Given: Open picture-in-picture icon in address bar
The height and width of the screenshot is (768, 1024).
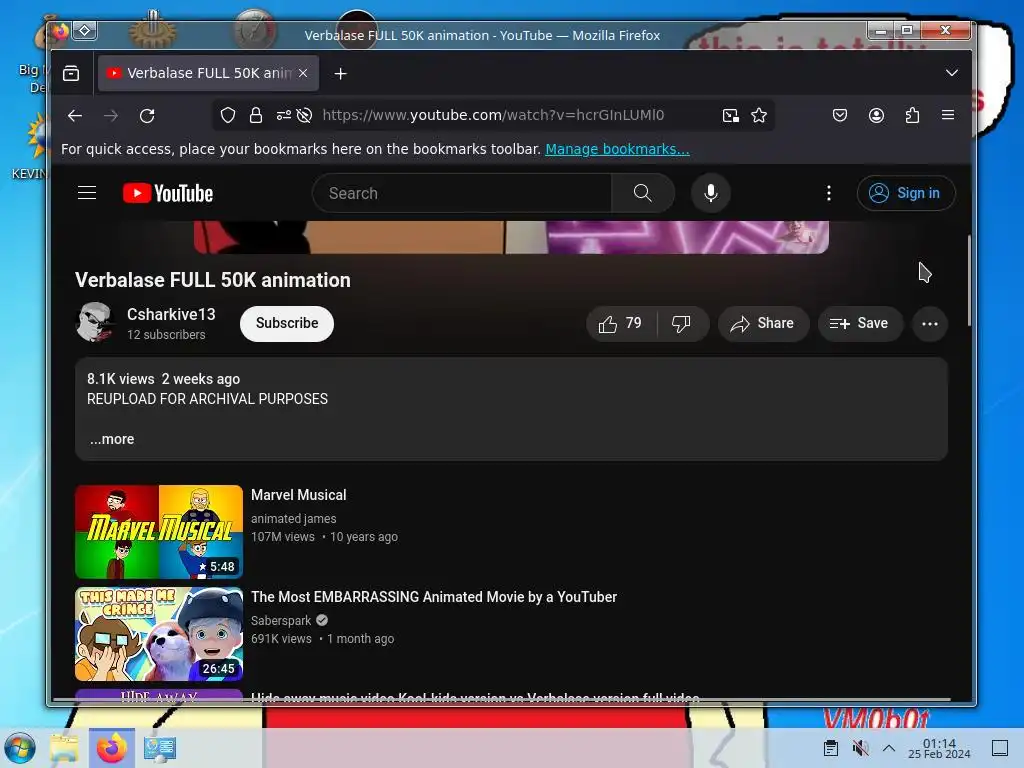Looking at the screenshot, I should coord(730,116).
